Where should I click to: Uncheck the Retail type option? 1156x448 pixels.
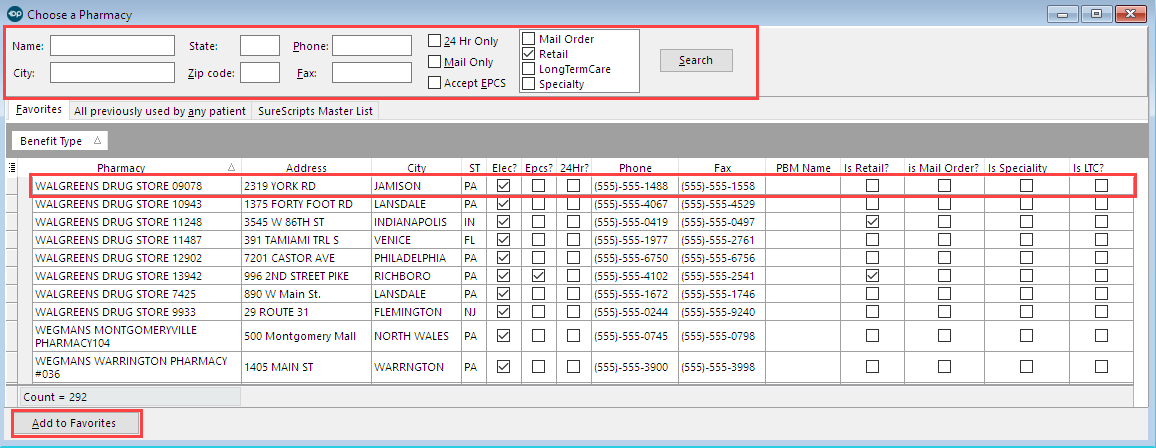pos(528,54)
